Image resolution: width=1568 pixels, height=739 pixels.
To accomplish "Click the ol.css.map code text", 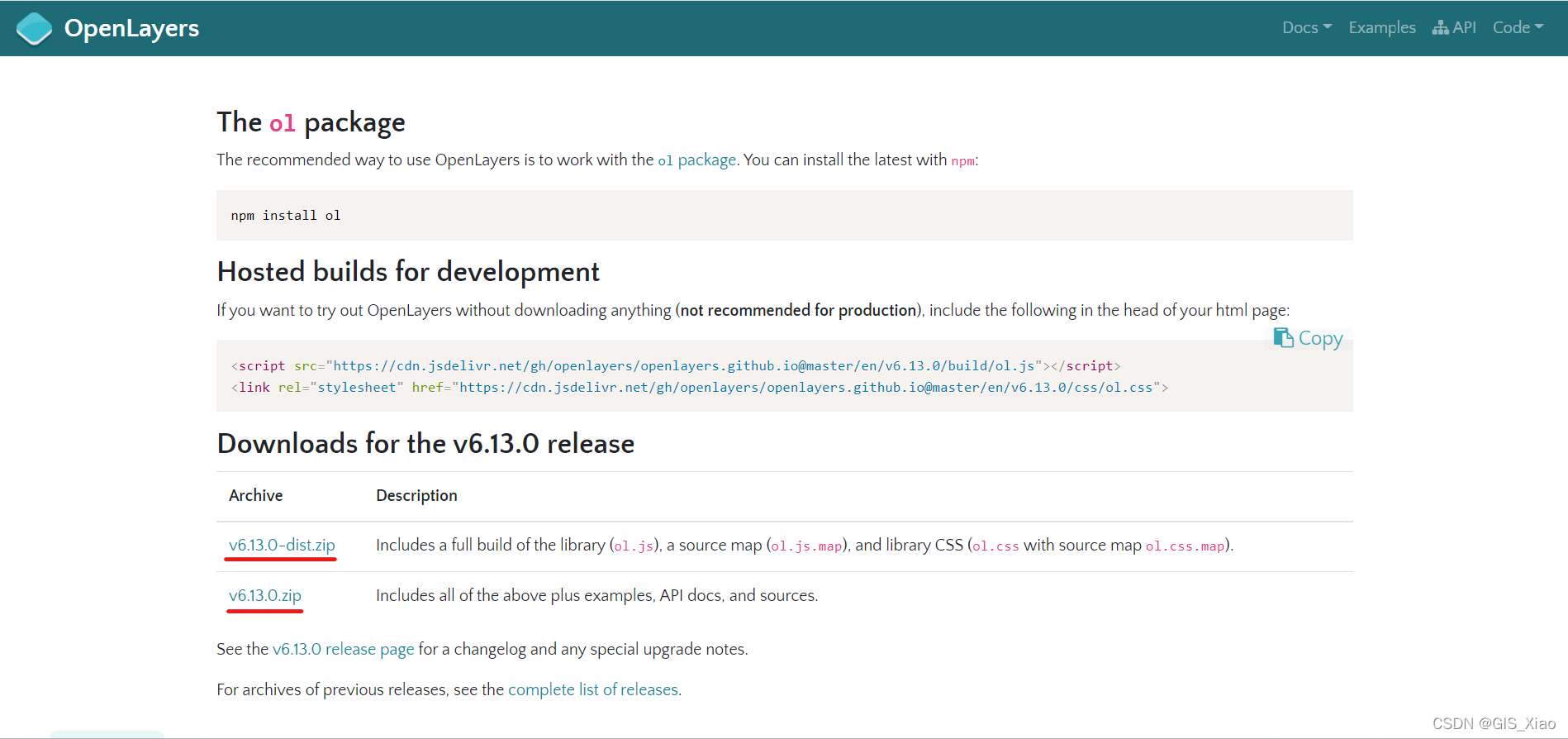I will coord(1185,546).
